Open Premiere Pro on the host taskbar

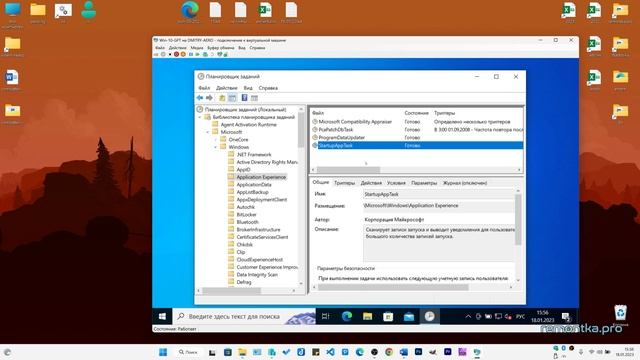point(448,352)
